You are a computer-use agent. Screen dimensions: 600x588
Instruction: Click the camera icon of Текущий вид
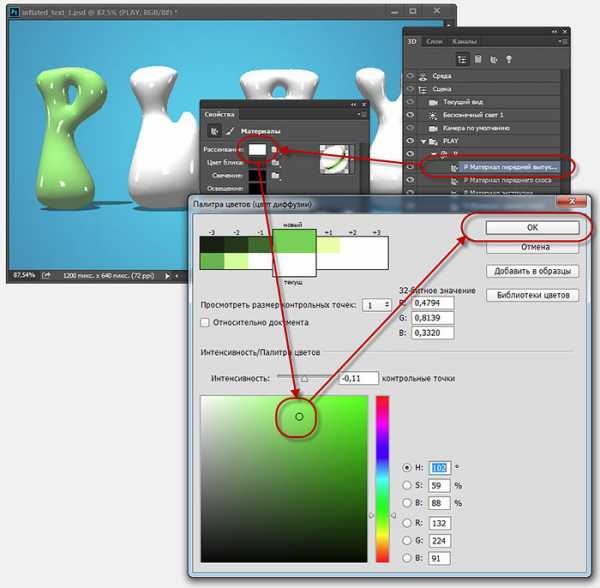[433, 103]
